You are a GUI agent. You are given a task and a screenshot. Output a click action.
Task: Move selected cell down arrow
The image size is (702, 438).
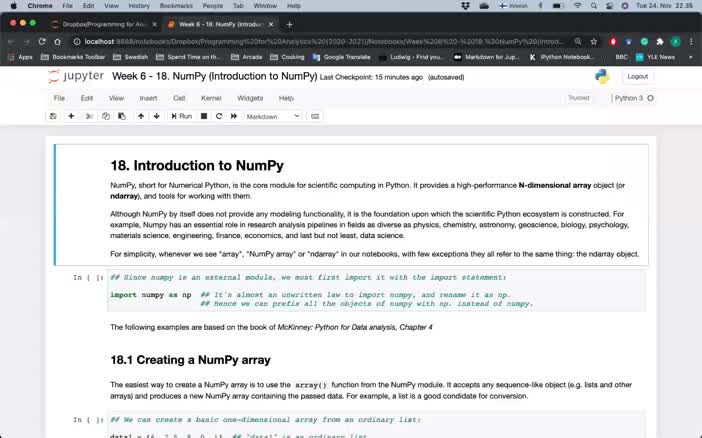[x=156, y=116]
